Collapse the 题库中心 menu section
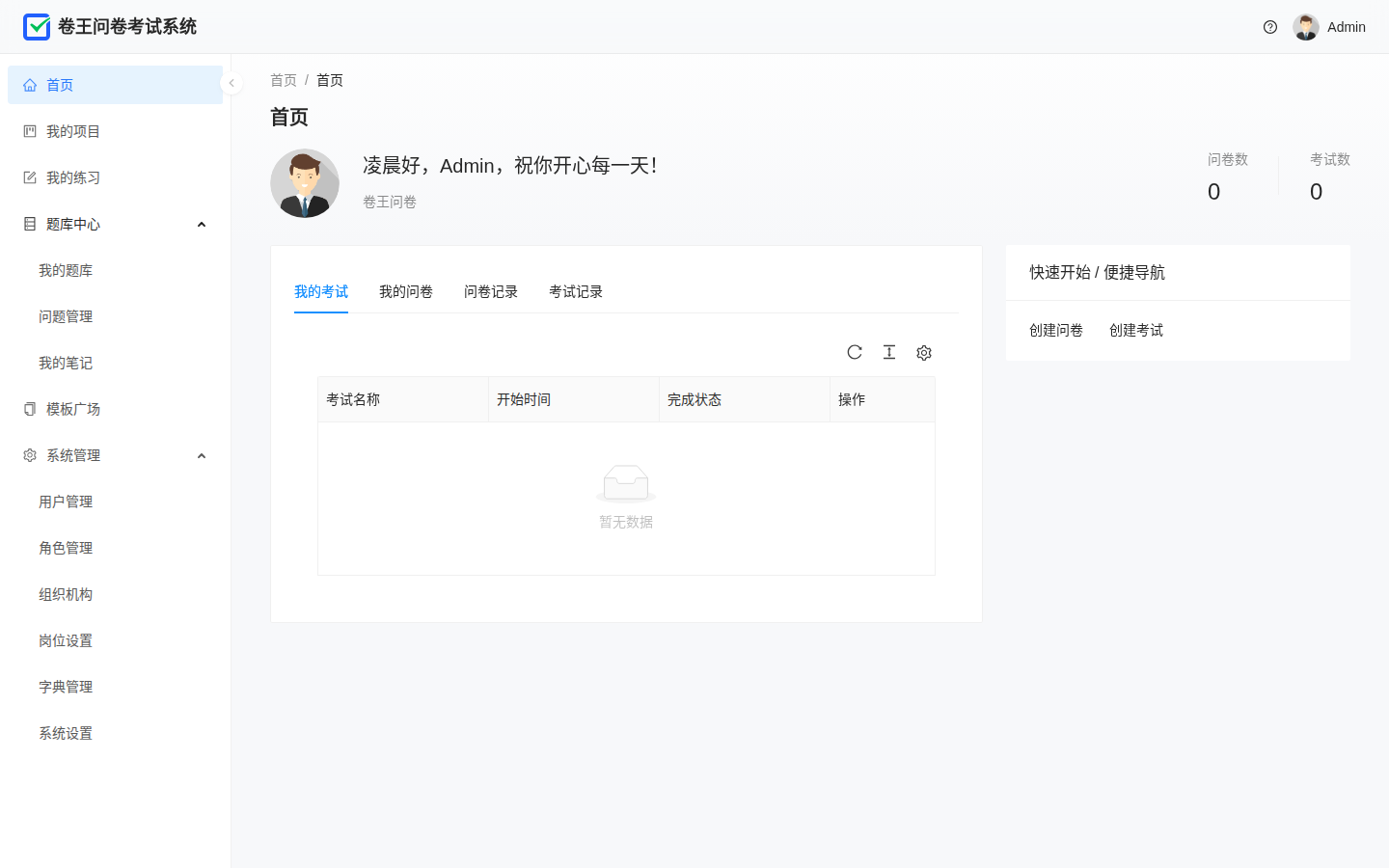 pos(202,225)
